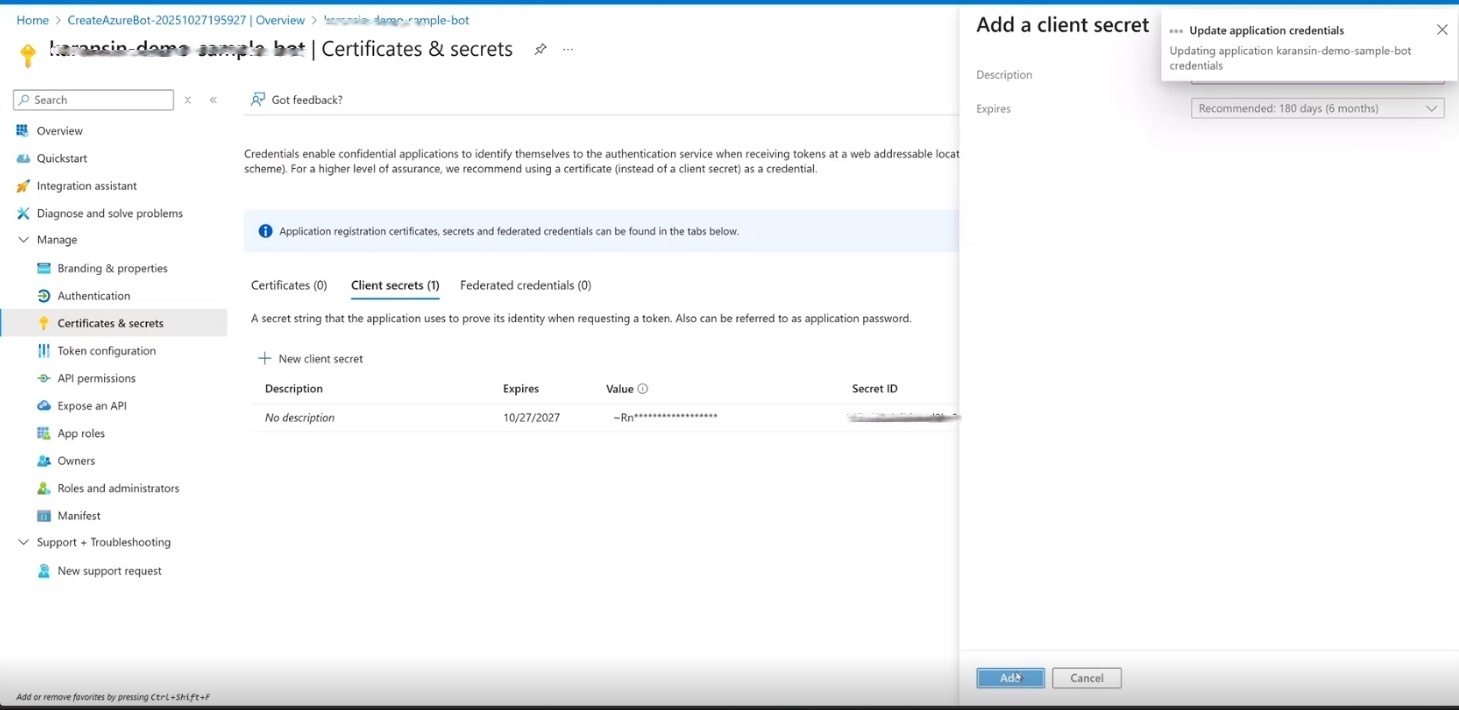Open the Manifest editor icon
Image resolution: width=1459 pixels, height=710 pixels.
[46, 515]
